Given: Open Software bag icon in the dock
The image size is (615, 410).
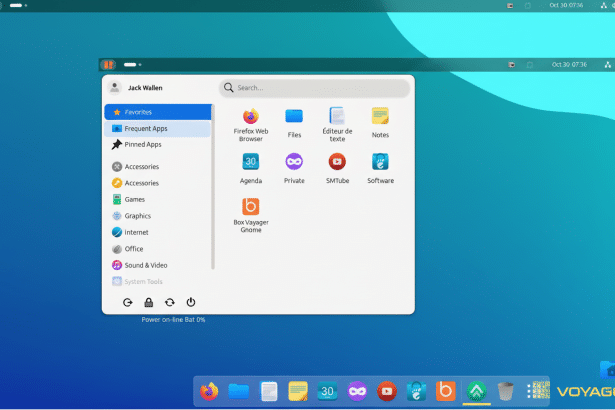Looking at the screenshot, I should point(416,391).
